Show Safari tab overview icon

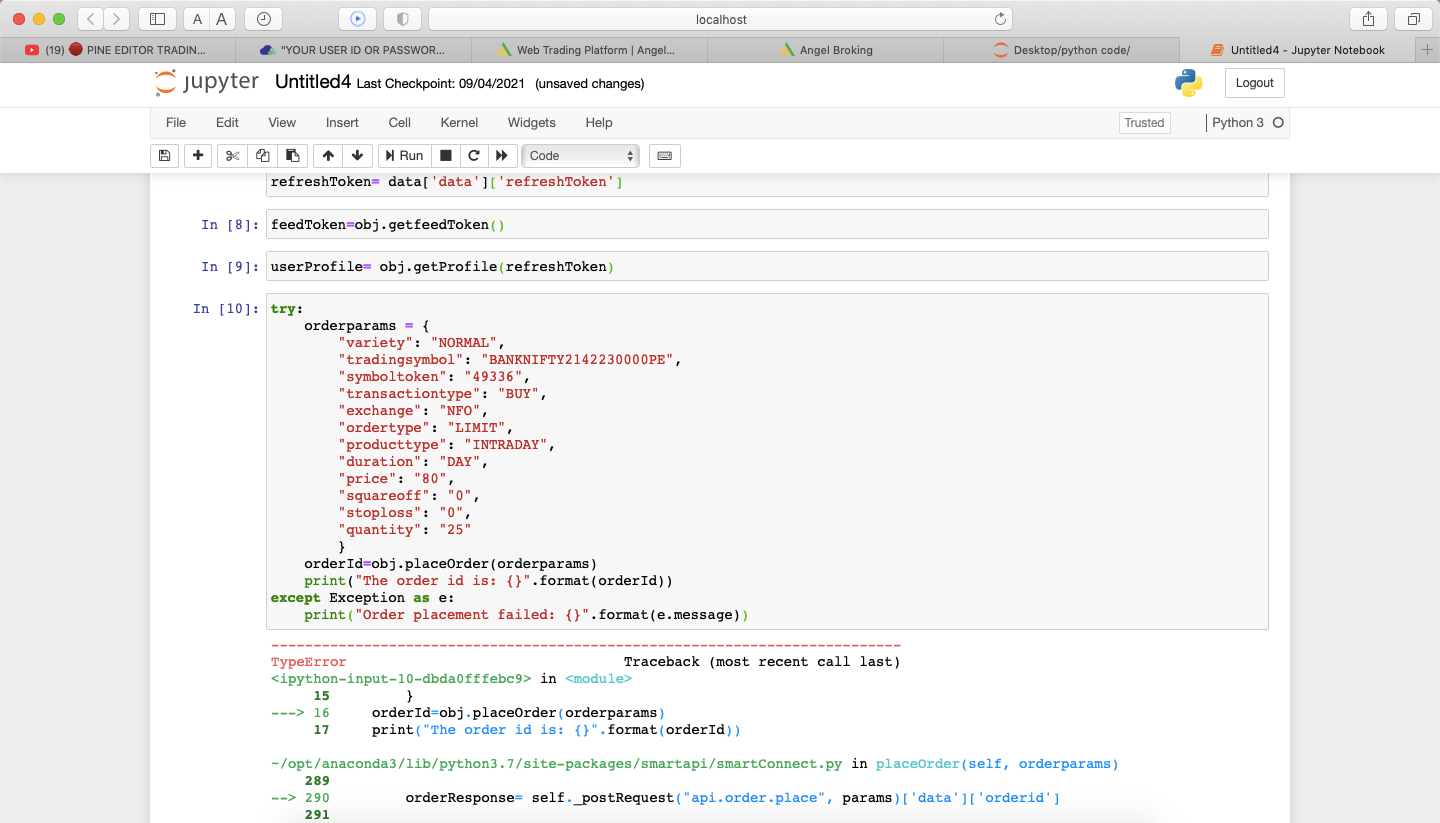(x=1413, y=19)
